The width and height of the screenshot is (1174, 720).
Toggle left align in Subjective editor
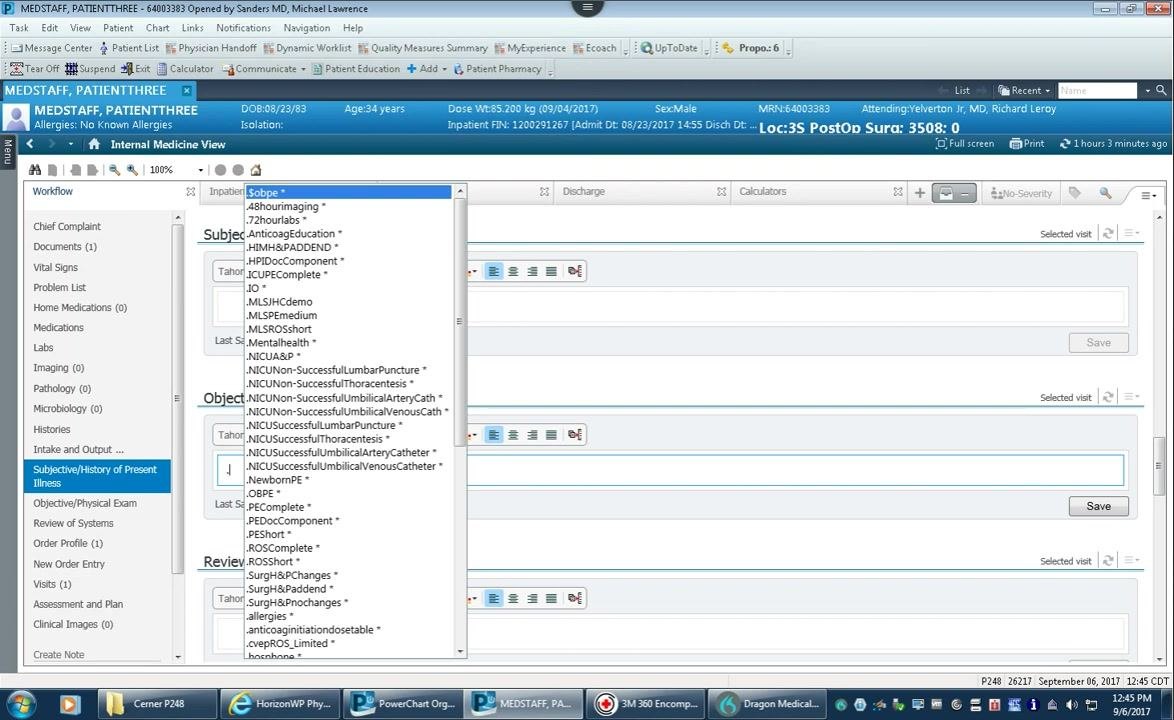tap(493, 271)
